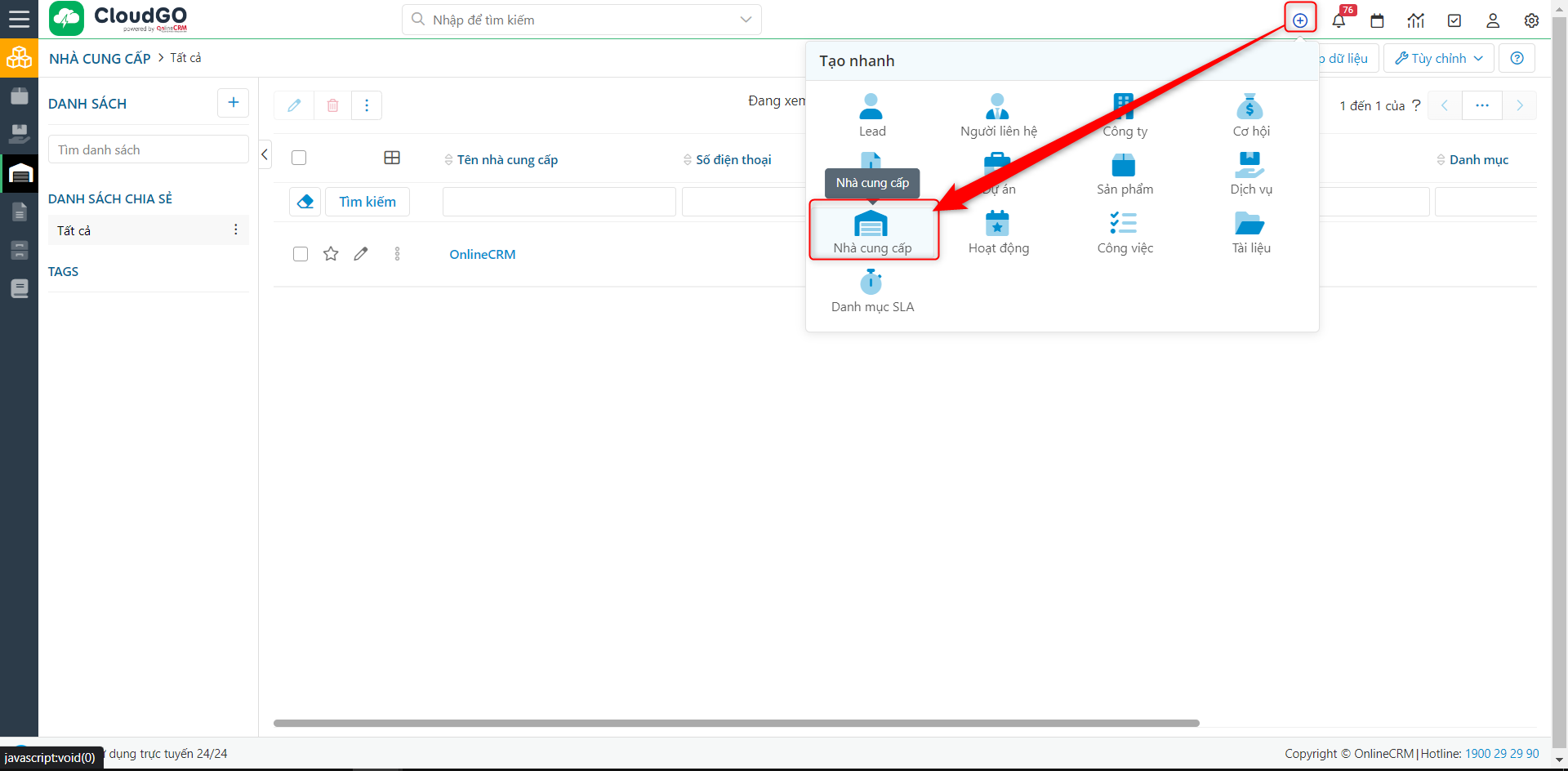The width and height of the screenshot is (1568, 771).
Task: Click the settings gear in top bar
Action: [1531, 20]
